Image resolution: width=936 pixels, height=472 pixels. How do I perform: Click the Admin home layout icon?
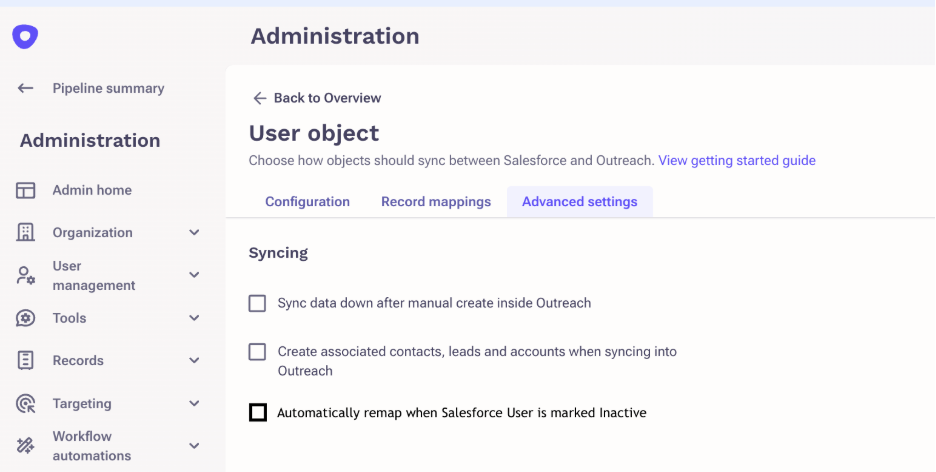[25, 190]
